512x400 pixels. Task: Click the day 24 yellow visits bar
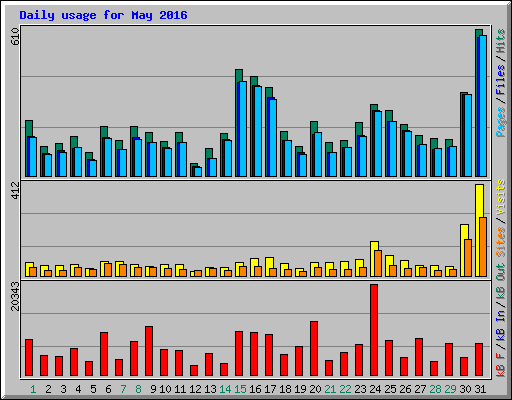(x=373, y=259)
